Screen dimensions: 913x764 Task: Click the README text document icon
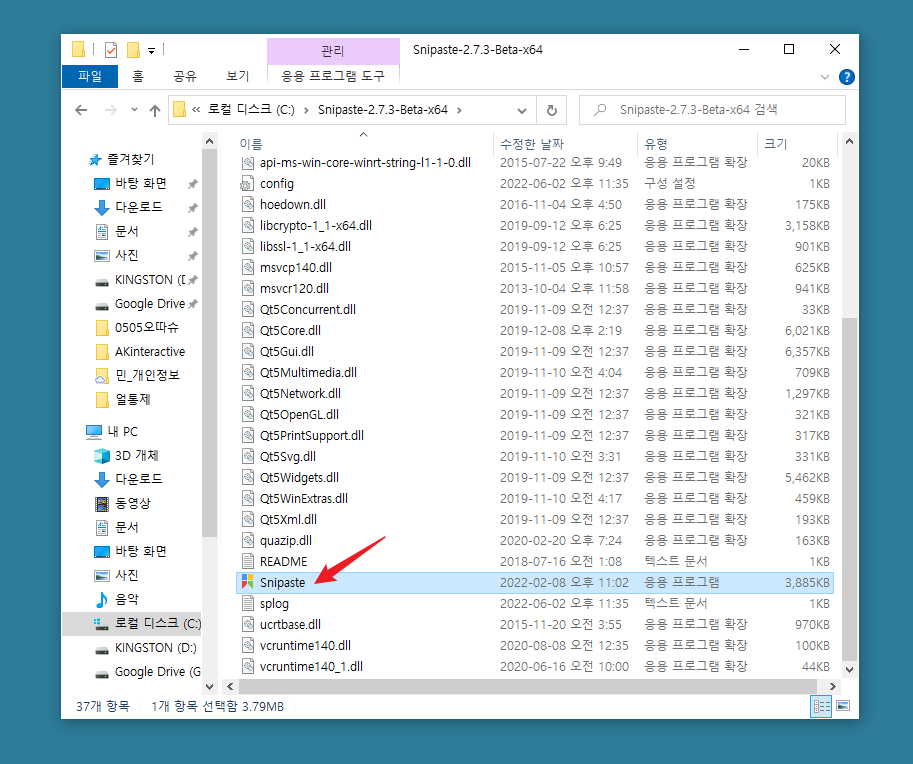pos(247,561)
